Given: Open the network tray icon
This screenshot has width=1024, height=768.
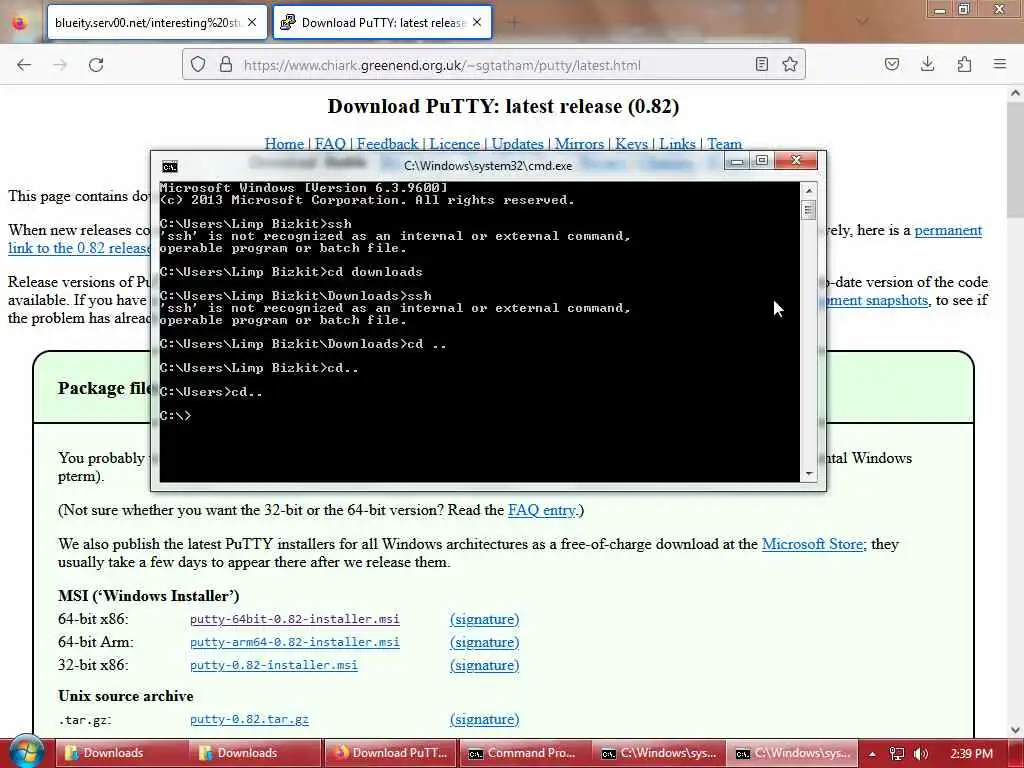Looking at the screenshot, I should tap(897, 754).
